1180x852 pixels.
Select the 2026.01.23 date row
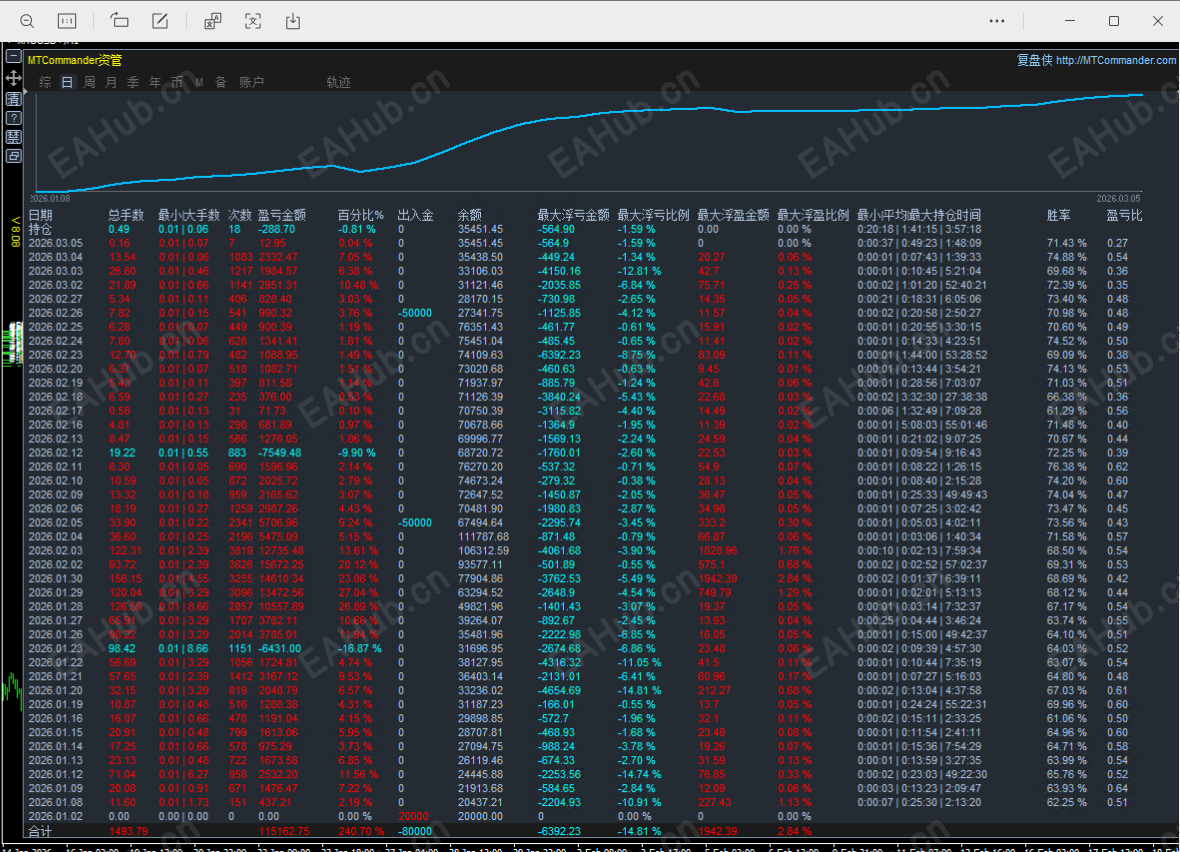coord(56,648)
